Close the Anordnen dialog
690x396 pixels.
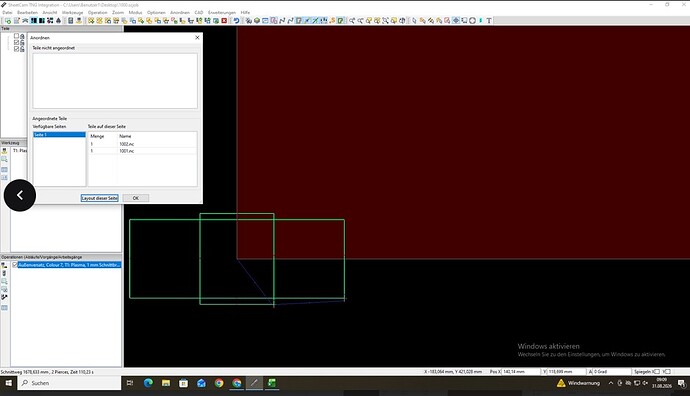coord(197,37)
